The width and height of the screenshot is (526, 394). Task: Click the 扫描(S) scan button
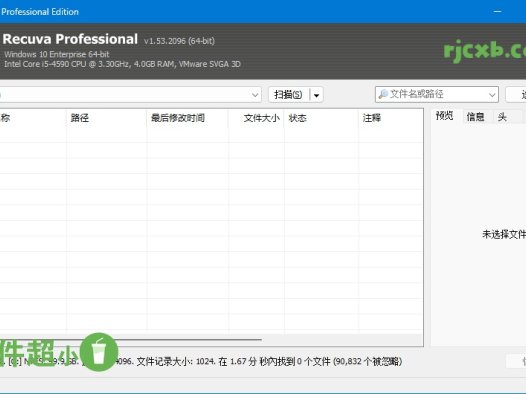click(288, 95)
